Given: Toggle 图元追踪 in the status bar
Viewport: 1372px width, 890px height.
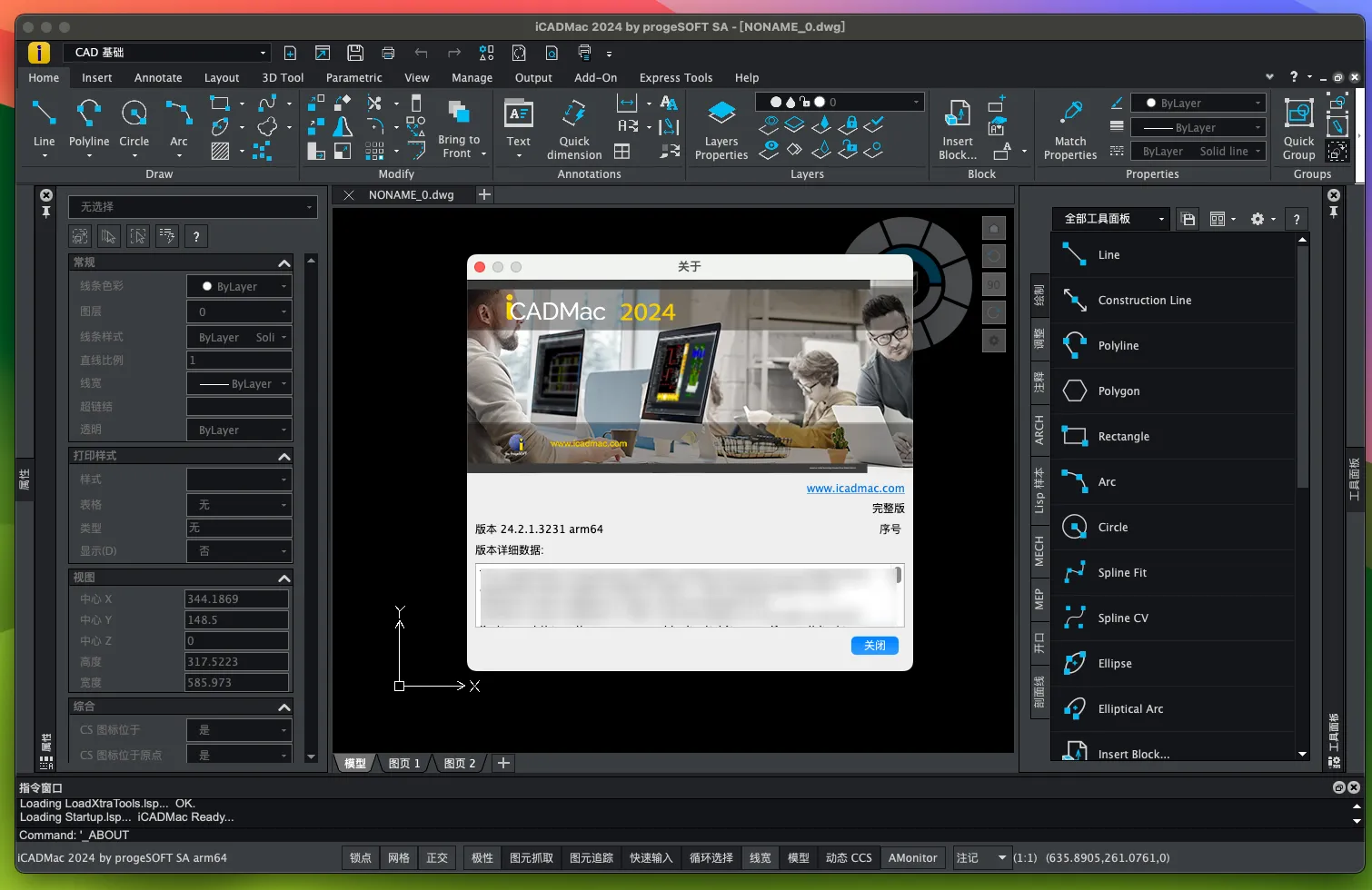Looking at the screenshot, I should [592, 858].
